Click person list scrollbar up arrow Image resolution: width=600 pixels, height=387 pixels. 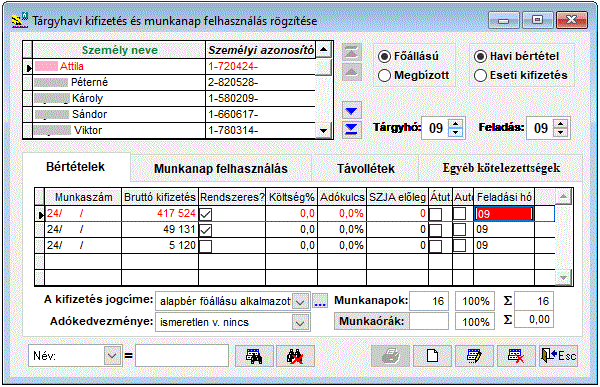[324, 50]
